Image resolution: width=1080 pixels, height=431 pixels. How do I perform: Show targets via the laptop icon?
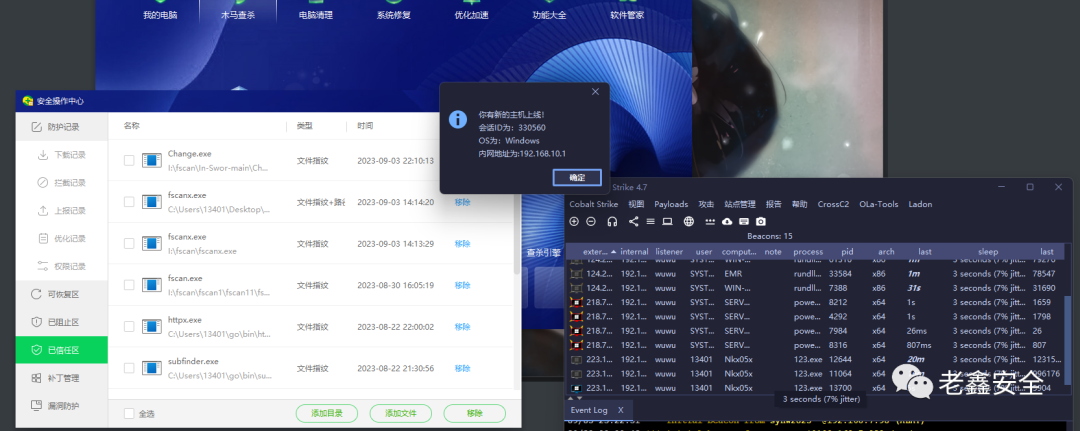click(x=667, y=221)
